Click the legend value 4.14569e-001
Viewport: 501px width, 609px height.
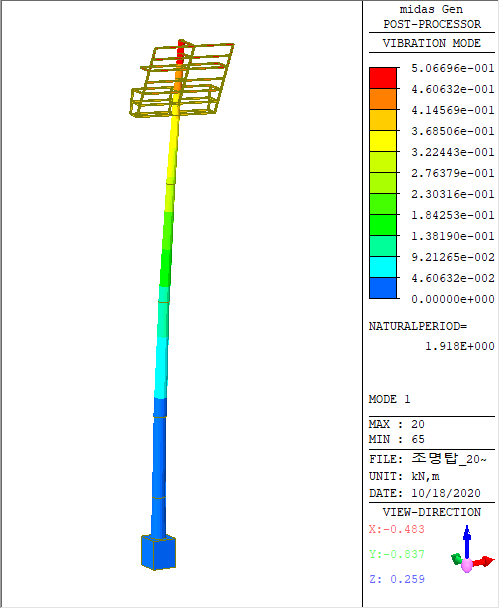point(453,110)
